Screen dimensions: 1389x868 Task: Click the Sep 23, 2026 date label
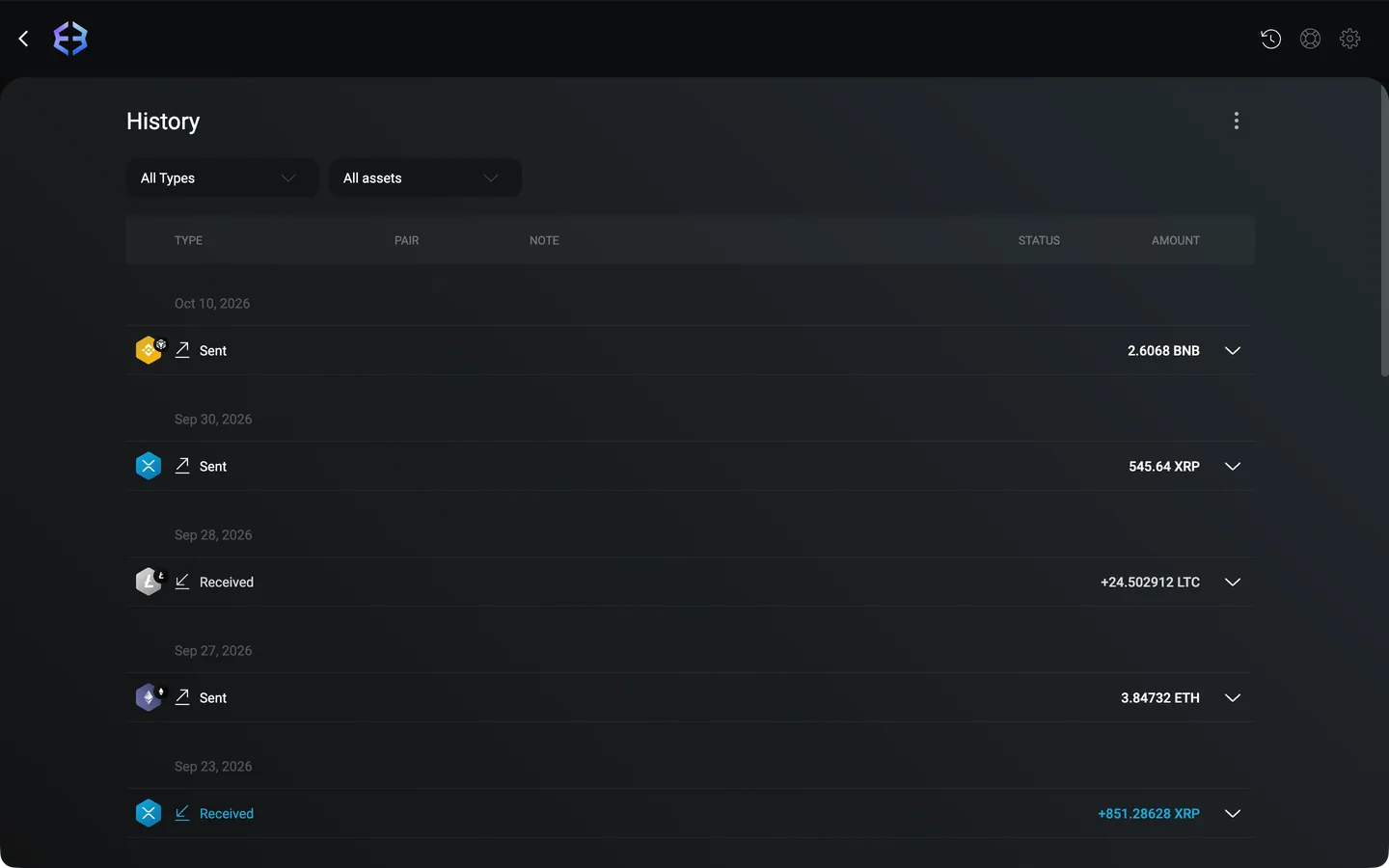pyautogui.click(x=213, y=766)
